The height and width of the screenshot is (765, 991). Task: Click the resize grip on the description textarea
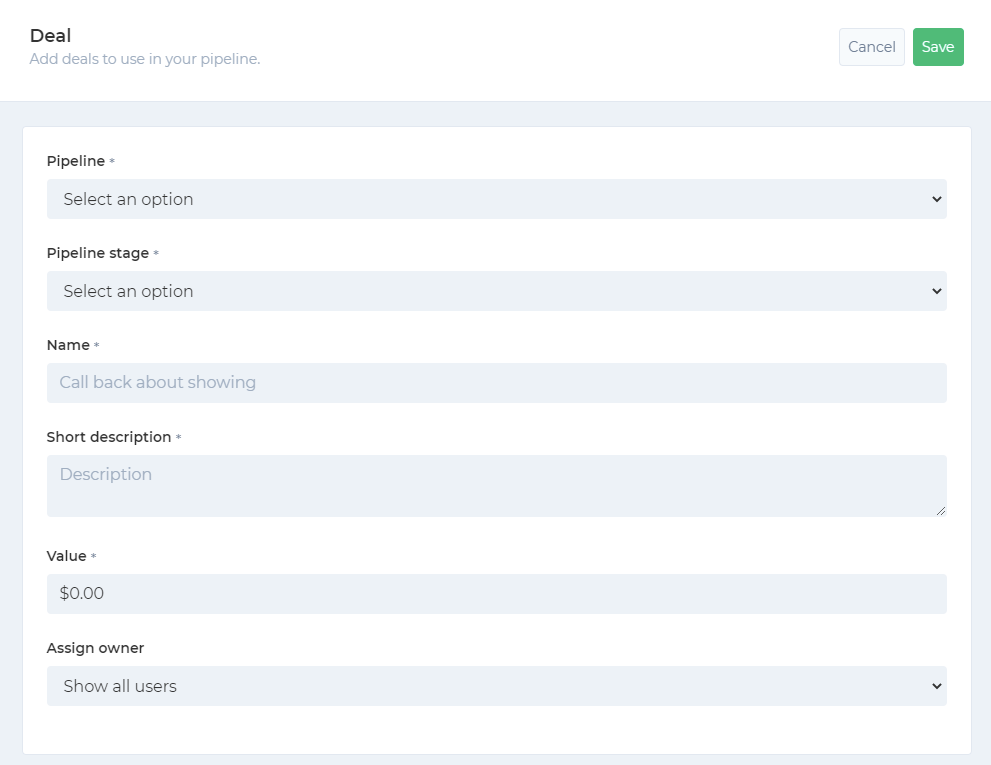941,511
